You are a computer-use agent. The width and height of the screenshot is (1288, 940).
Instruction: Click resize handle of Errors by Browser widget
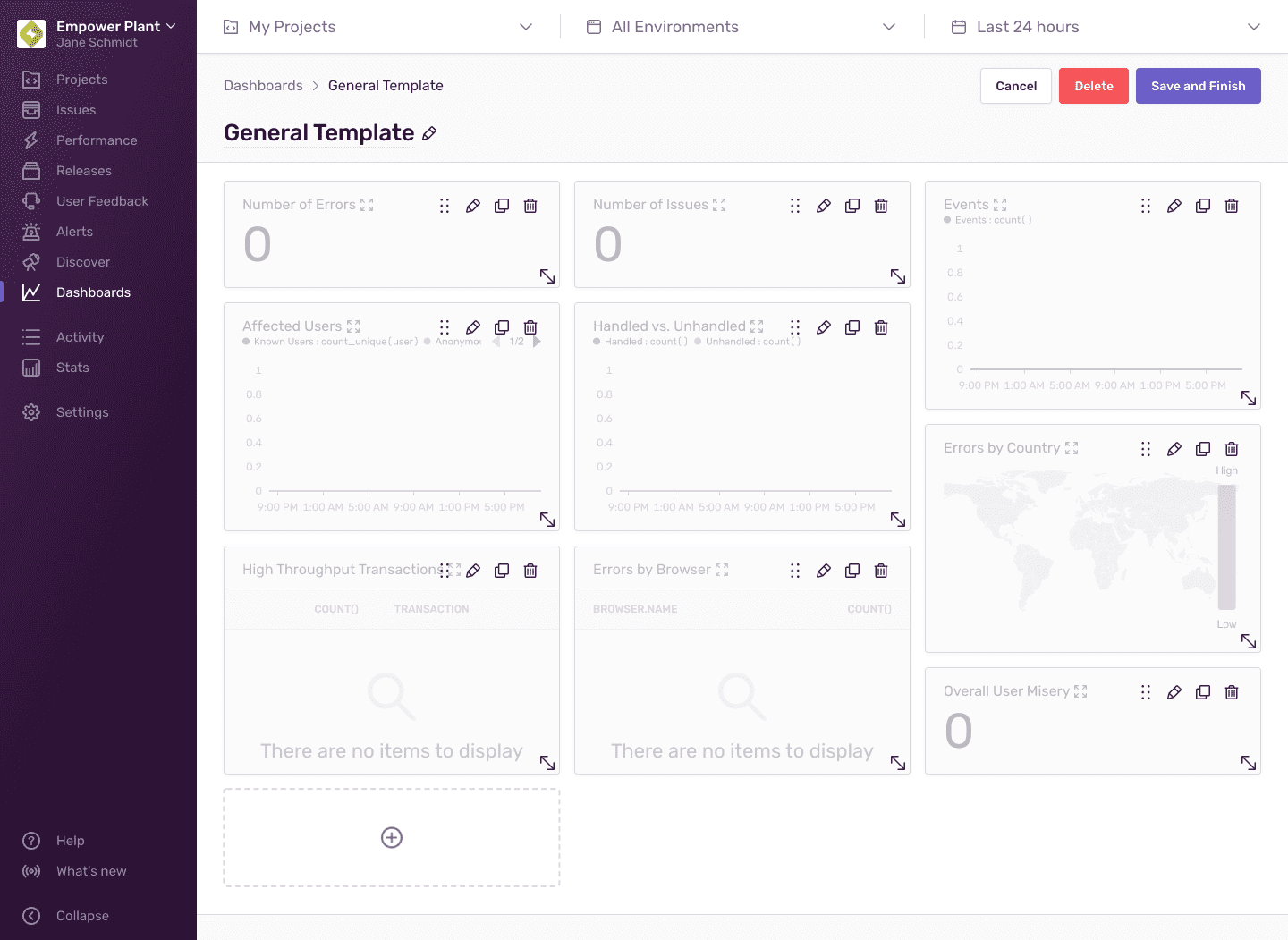(898, 763)
